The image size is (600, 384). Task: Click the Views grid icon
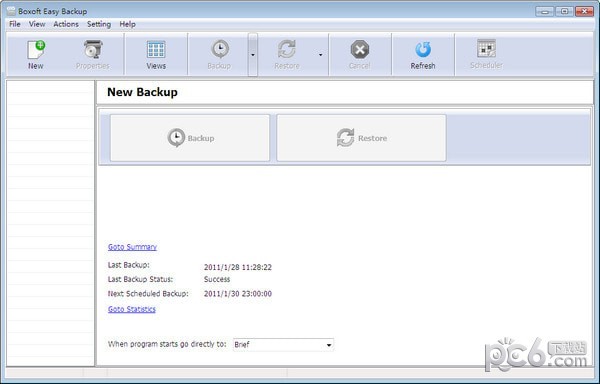[x=156, y=50]
